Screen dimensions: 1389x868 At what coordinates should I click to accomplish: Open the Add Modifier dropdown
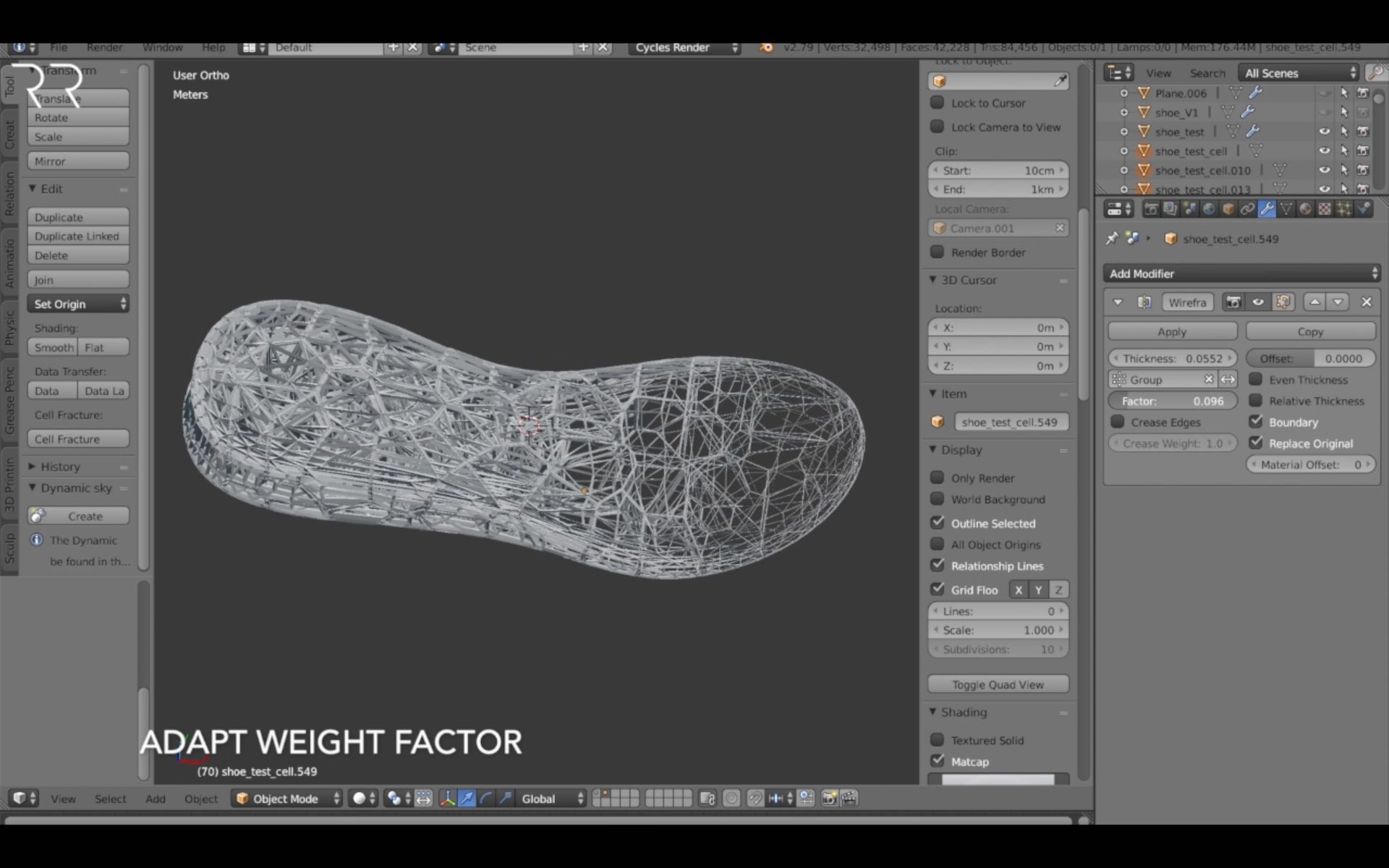coord(1239,273)
